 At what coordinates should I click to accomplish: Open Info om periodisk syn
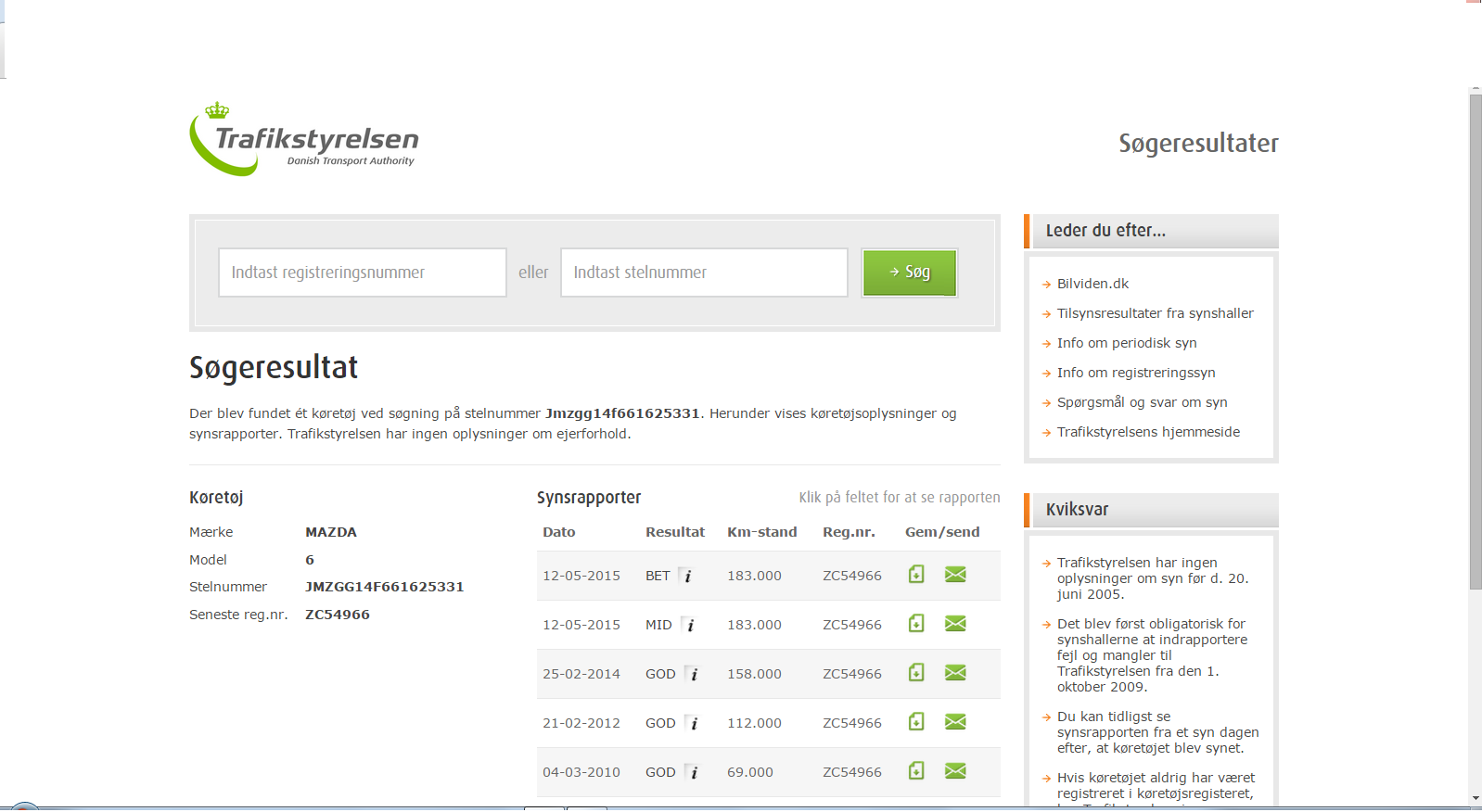1126,343
